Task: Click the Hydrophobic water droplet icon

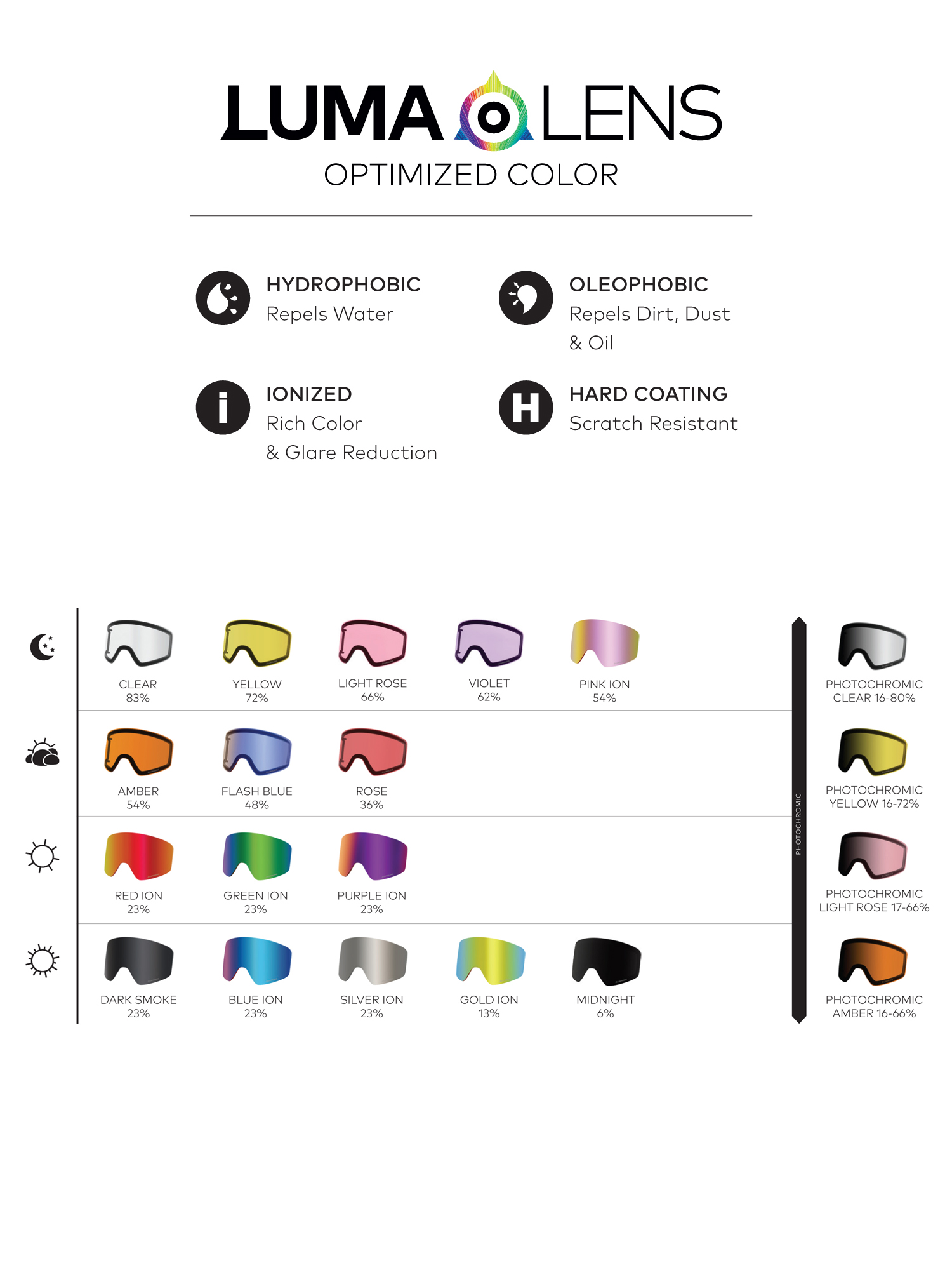Action: pyautogui.click(x=223, y=298)
